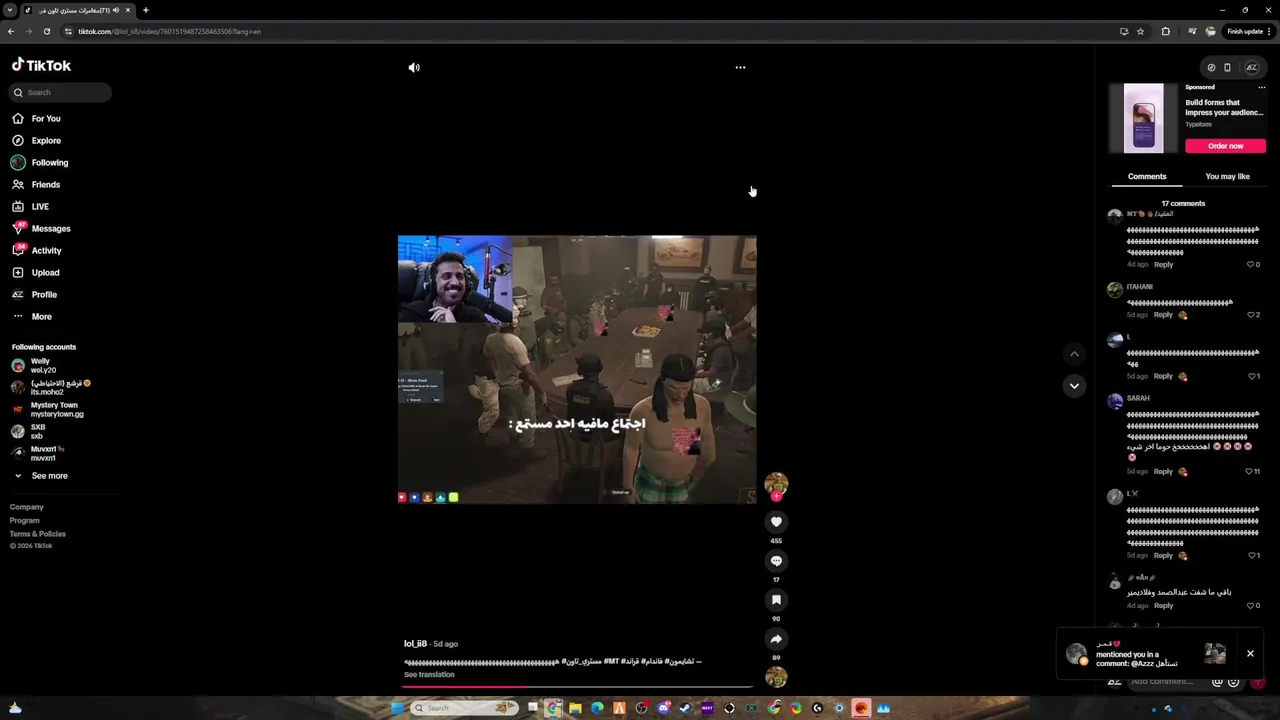
Task: Open the AZ profile avatar menu
Action: [x=1251, y=68]
